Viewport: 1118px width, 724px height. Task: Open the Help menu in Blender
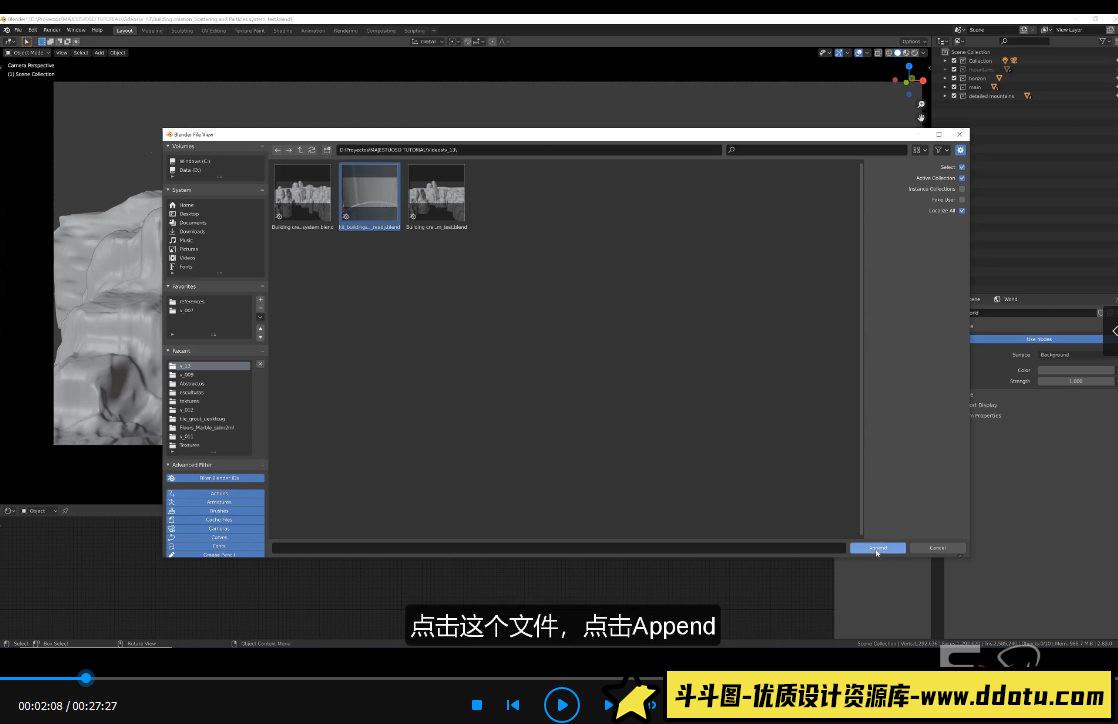[x=98, y=31]
